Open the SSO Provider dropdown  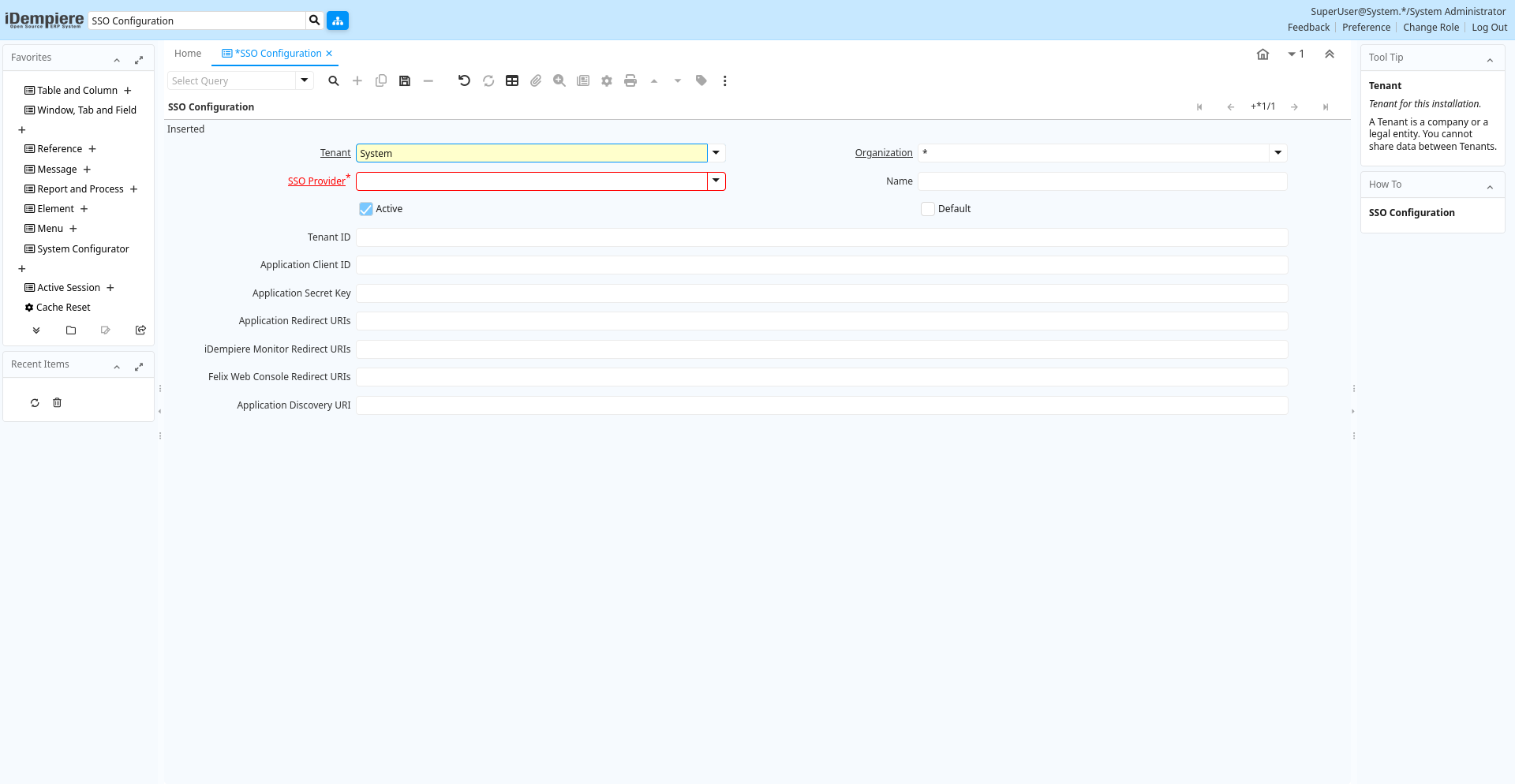tap(716, 181)
